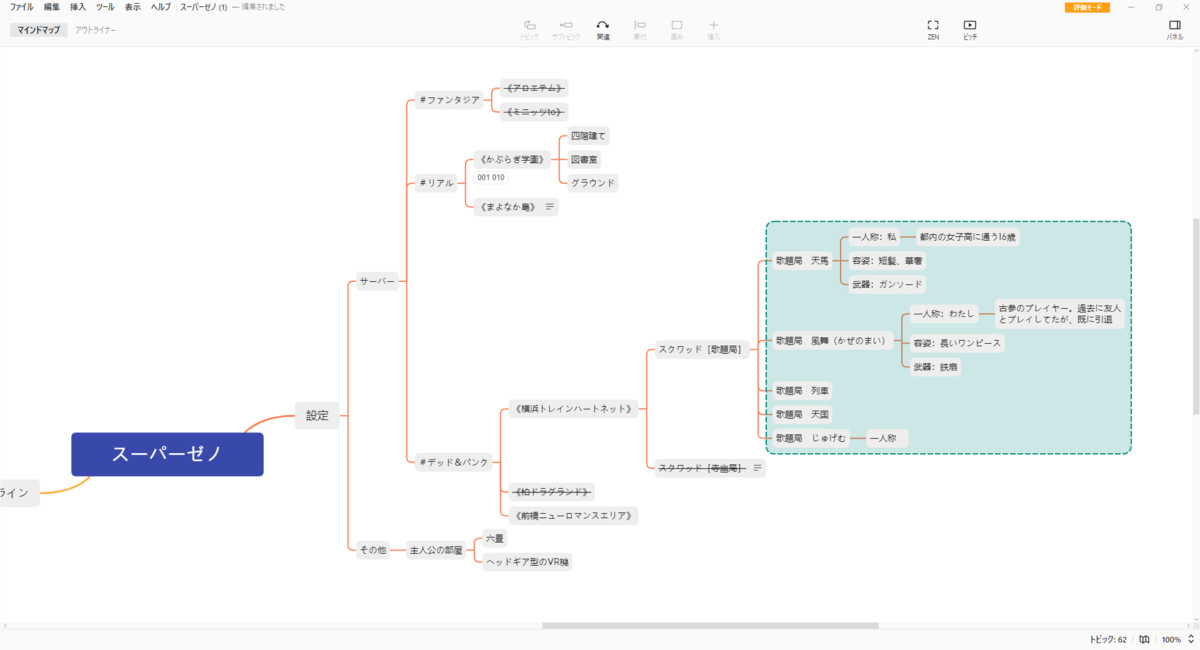Select the その他 topic
1200x650 pixels.
point(373,550)
